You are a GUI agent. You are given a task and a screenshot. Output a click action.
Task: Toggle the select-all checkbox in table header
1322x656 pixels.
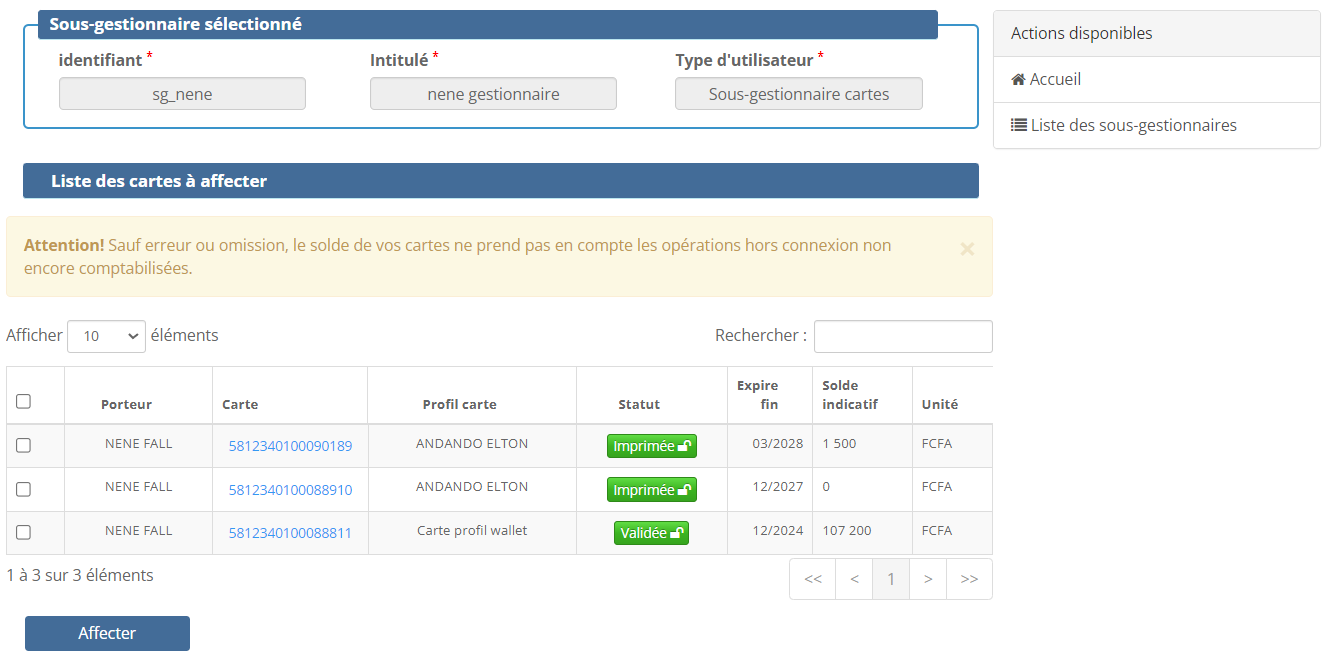click(24, 401)
